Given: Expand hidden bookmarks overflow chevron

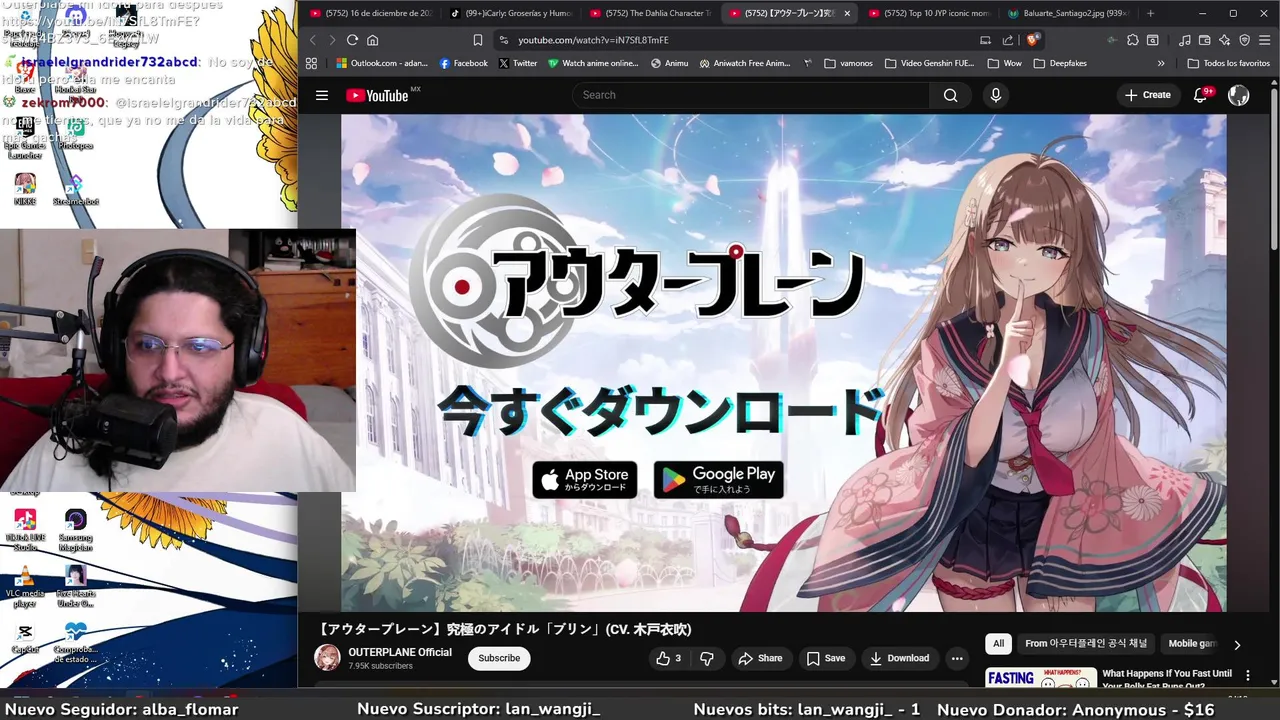Looking at the screenshot, I should point(1161,63).
